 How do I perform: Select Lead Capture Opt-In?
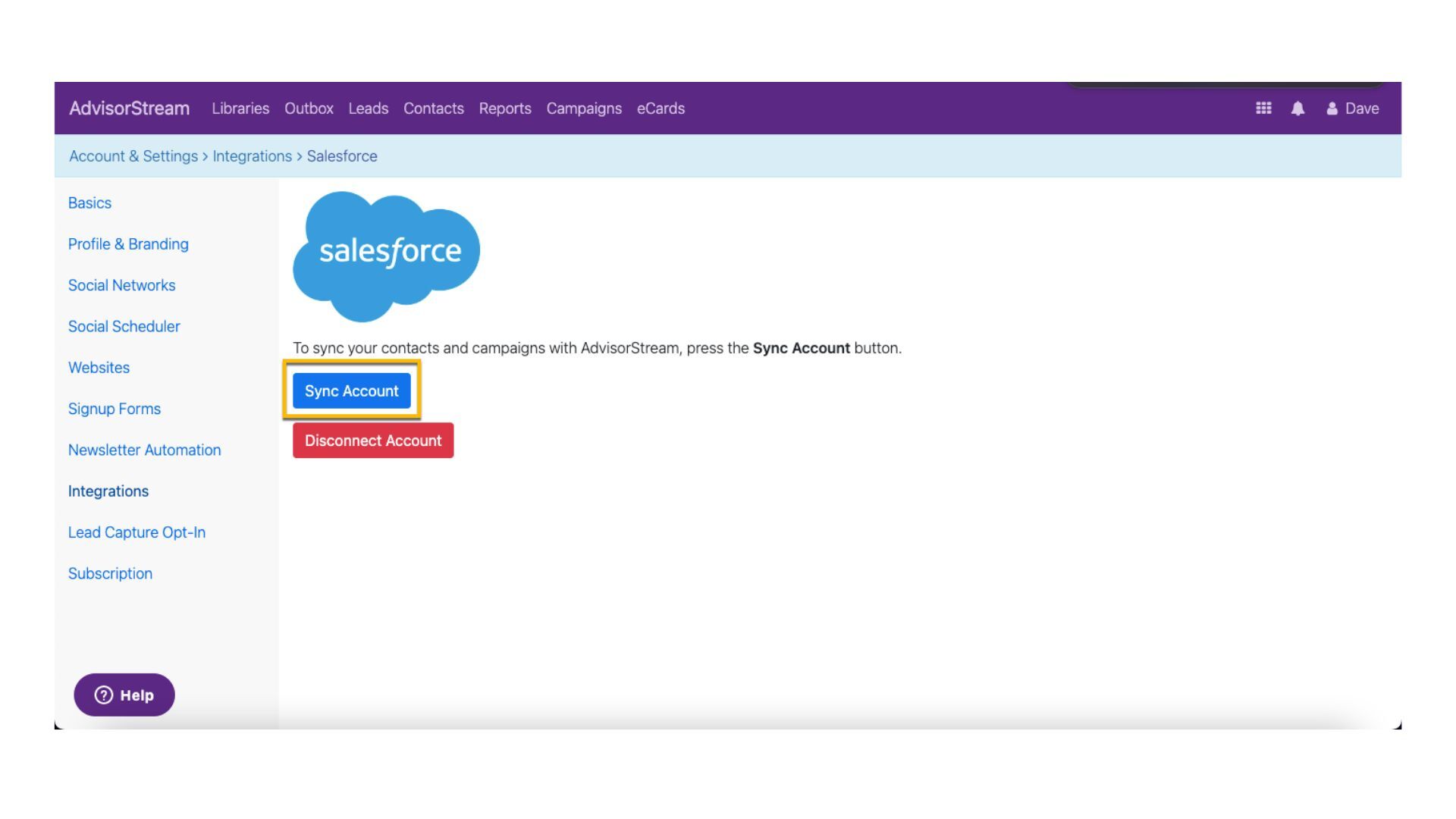(x=136, y=532)
